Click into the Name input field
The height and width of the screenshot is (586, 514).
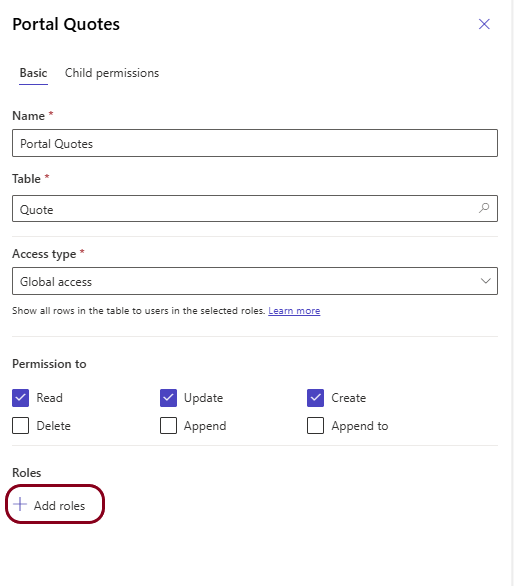[255, 143]
